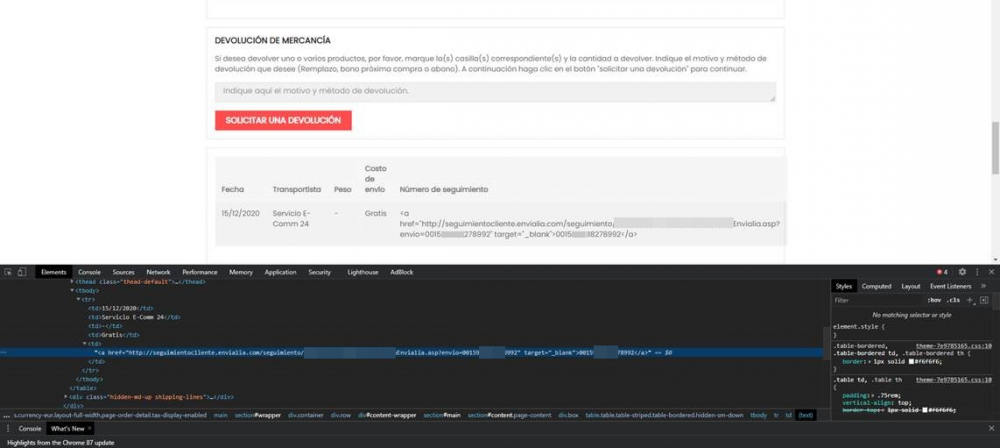Select the Computed pane tab
This screenshot has width=1000, height=448.
876,286
